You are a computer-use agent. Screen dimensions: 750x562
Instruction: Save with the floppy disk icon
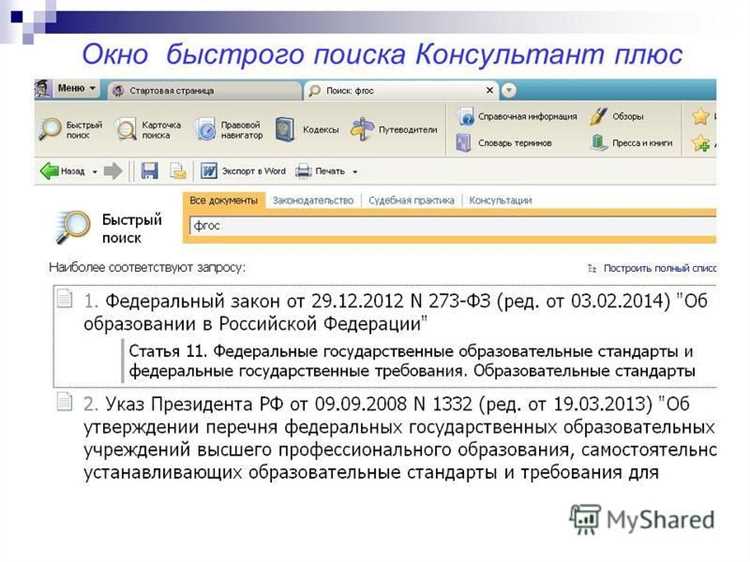[x=150, y=171]
